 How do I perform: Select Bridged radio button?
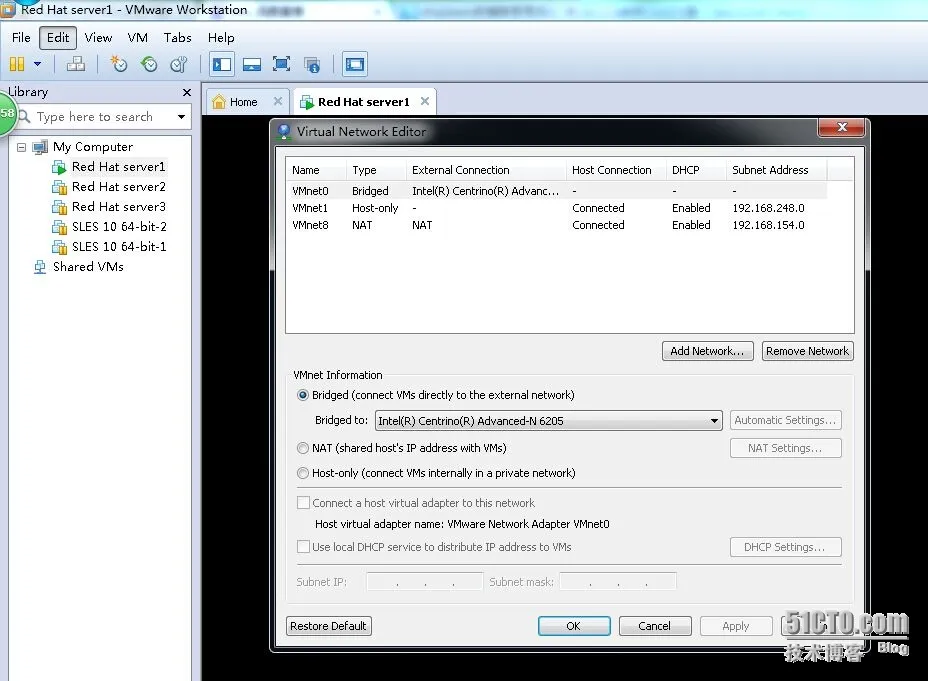303,395
